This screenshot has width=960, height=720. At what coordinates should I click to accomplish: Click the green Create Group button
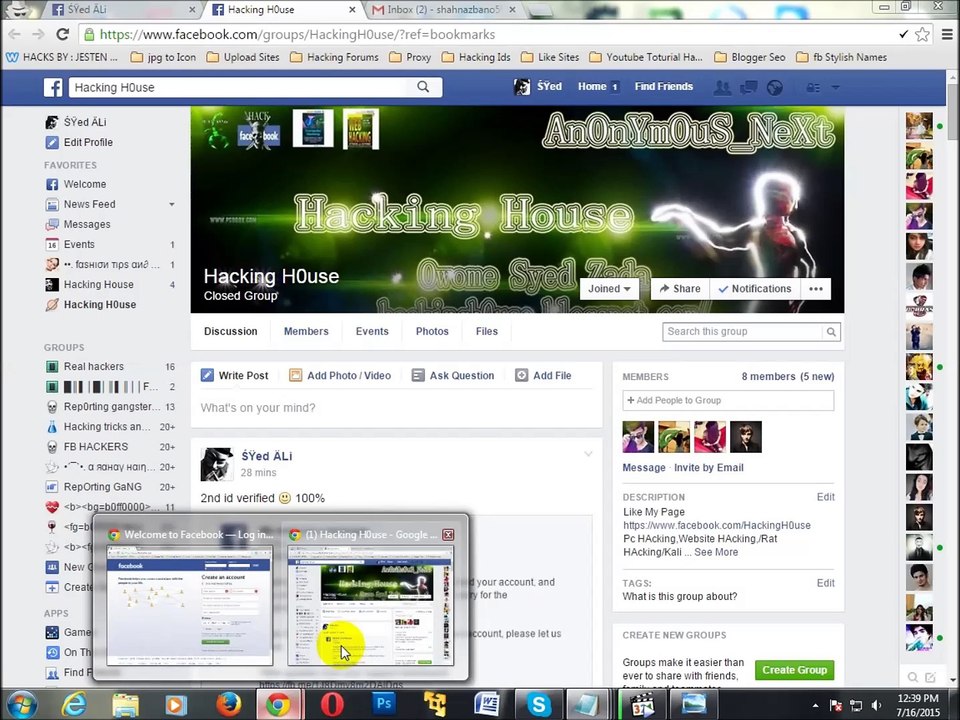coord(794,670)
